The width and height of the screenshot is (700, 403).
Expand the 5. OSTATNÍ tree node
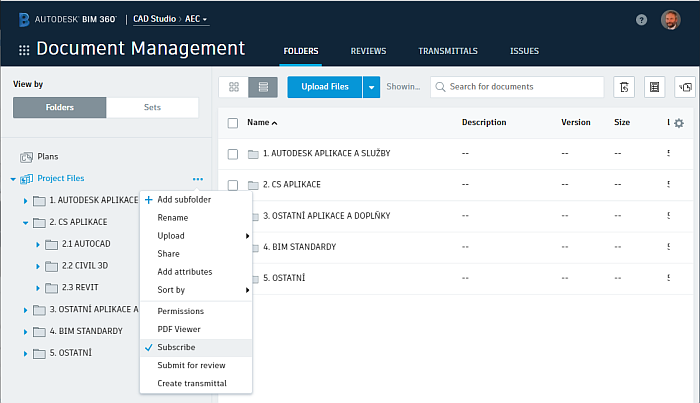tap(25, 354)
